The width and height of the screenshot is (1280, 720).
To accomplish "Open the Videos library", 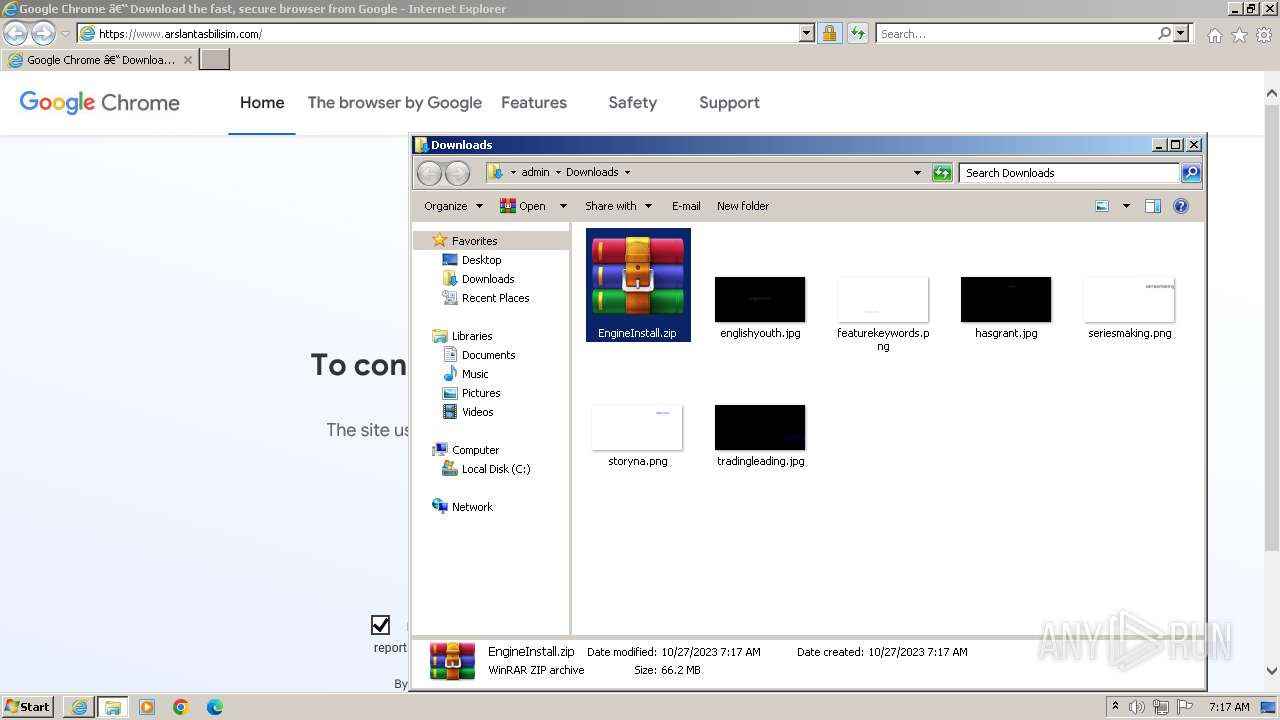I will tap(477, 412).
